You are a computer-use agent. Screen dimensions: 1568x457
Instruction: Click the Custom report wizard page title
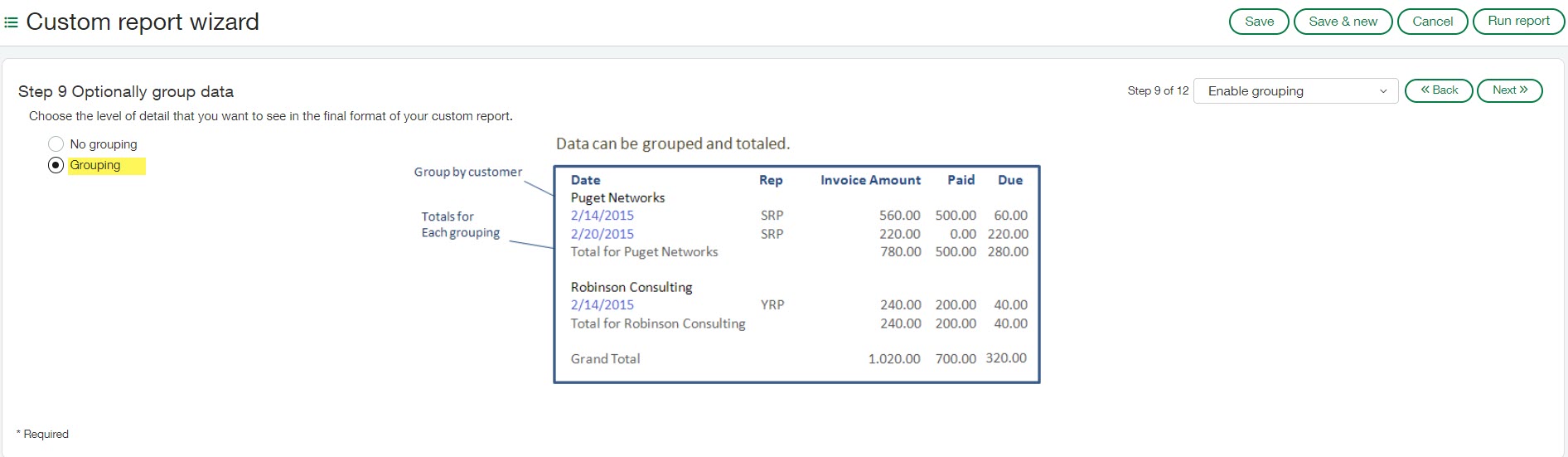tap(143, 22)
